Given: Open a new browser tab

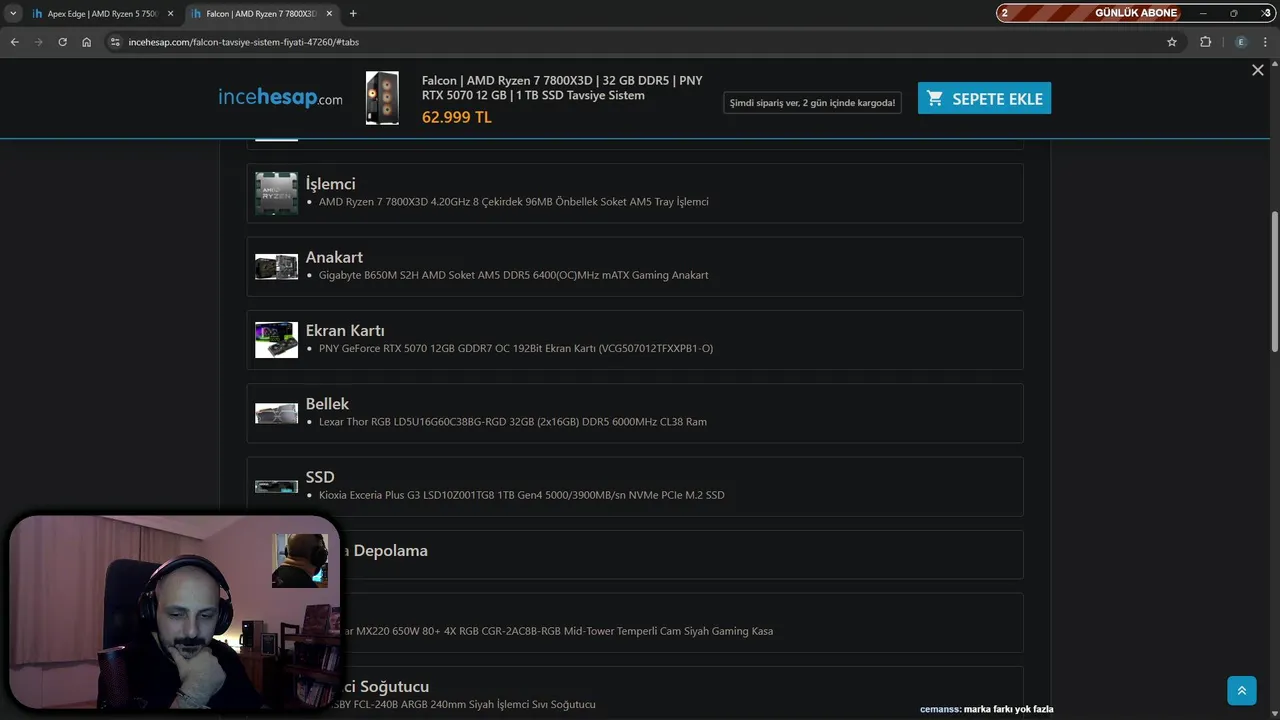Looking at the screenshot, I should point(353,14).
